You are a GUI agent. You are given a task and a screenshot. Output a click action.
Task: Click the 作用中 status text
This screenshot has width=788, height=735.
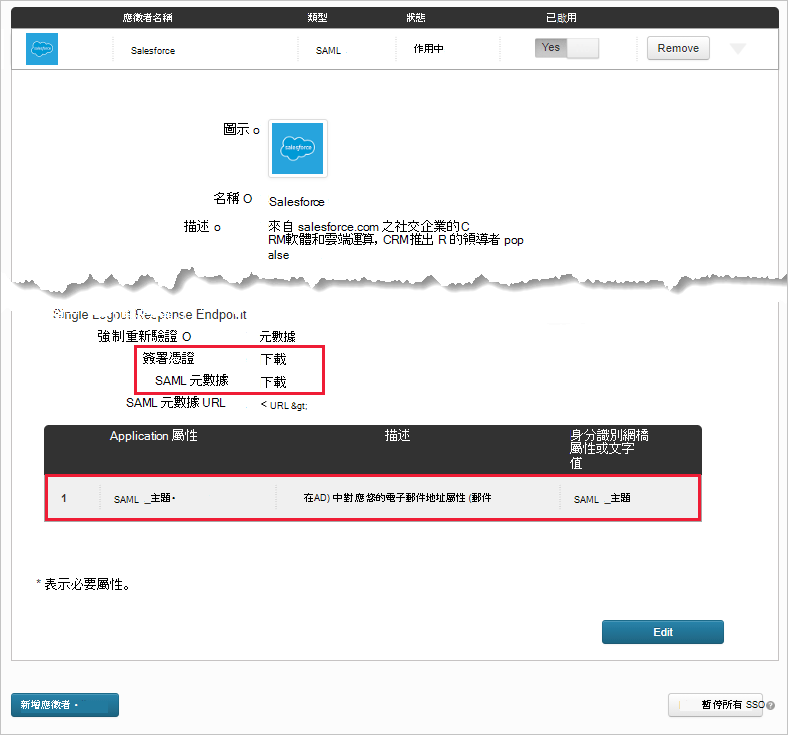tap(428, 49)
